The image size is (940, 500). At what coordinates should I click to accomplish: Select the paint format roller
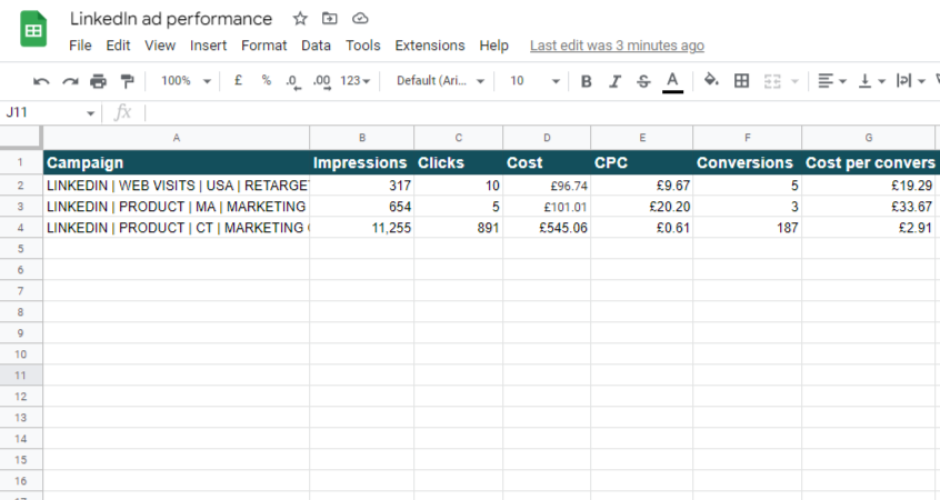click(x=127, y=81)
